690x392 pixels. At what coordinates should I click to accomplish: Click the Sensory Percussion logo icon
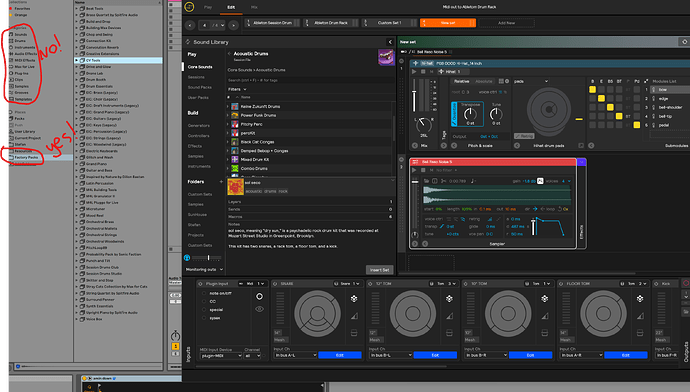pos(189,7)
